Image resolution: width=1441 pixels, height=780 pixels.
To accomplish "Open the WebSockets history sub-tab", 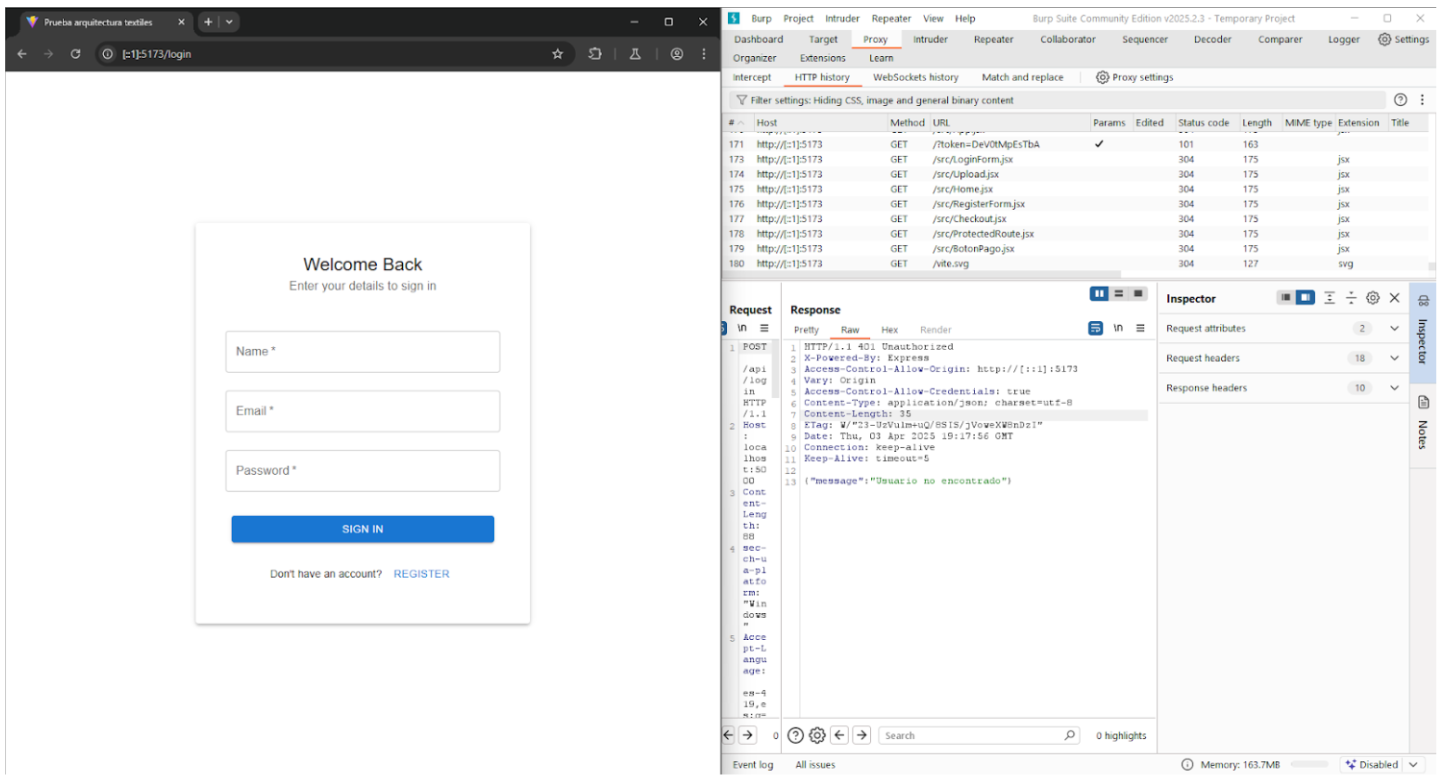I will click(x=915, y=77).
